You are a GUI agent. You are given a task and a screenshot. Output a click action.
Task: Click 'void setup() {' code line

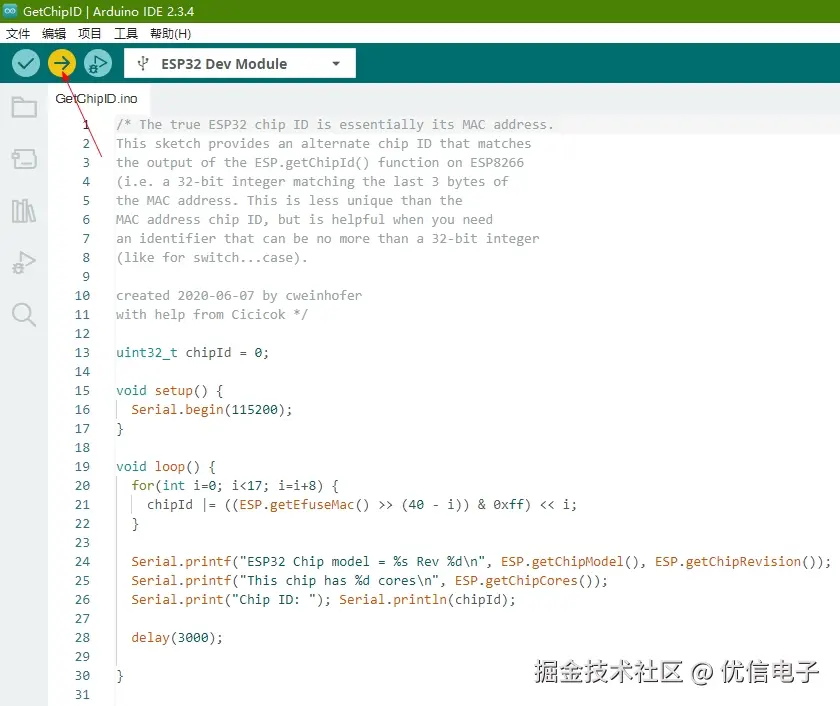tap(169, 390)
